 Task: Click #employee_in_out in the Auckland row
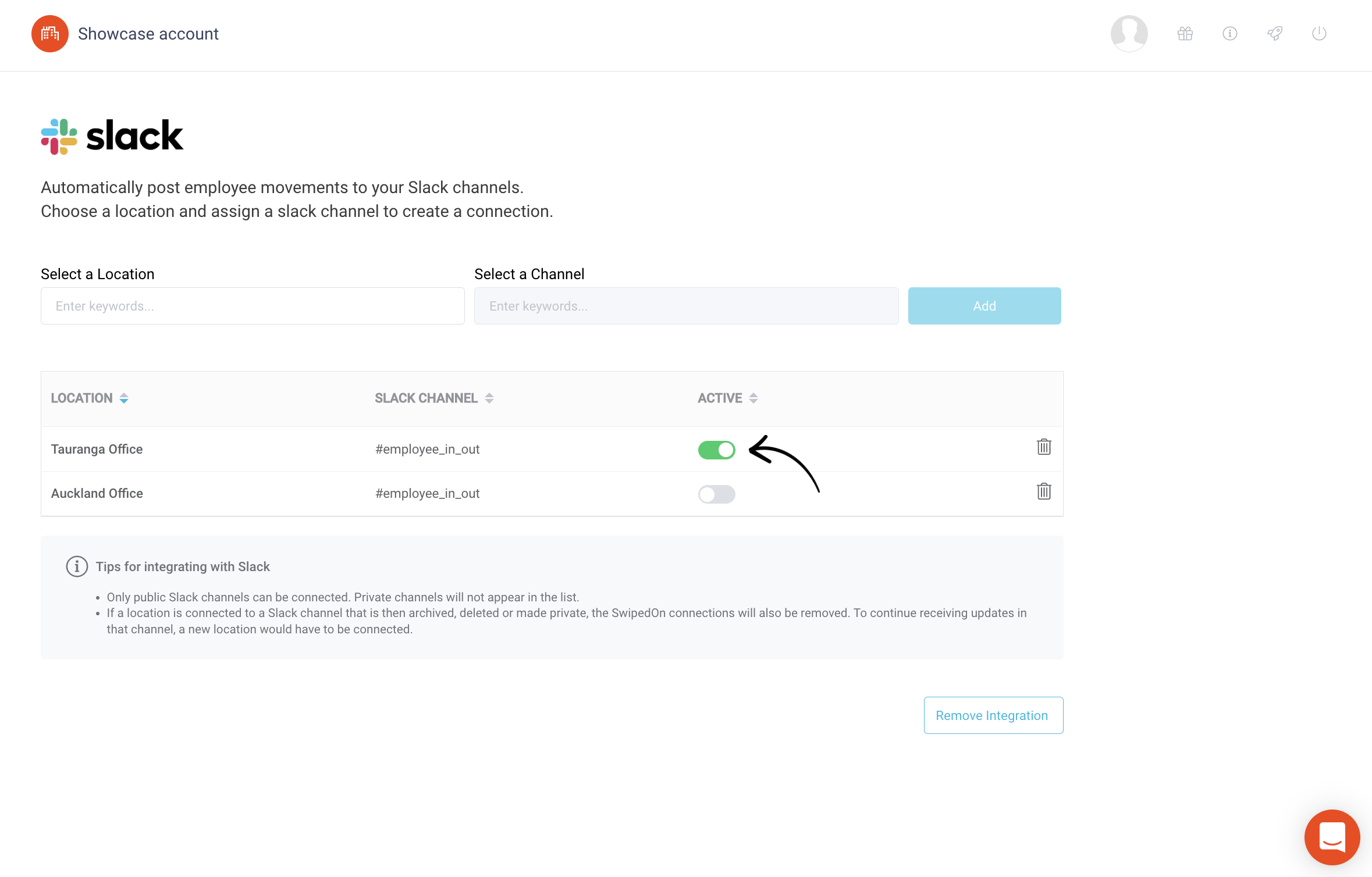point(427,493)
